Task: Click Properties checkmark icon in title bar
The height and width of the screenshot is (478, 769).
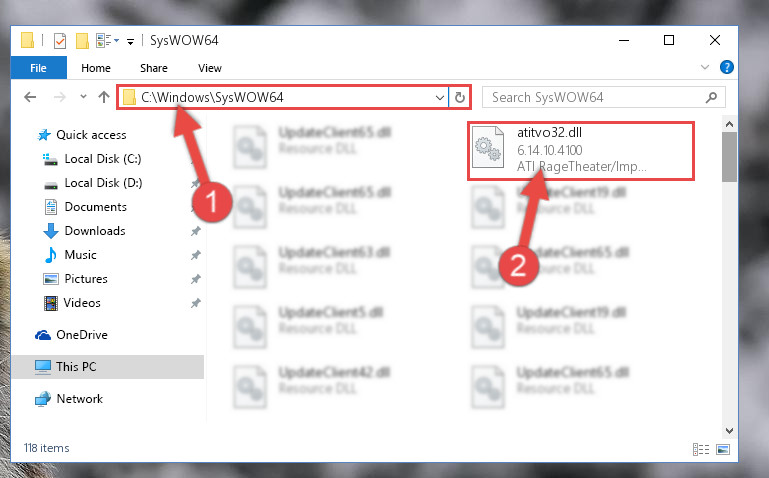Action: [x=60, y=41]
